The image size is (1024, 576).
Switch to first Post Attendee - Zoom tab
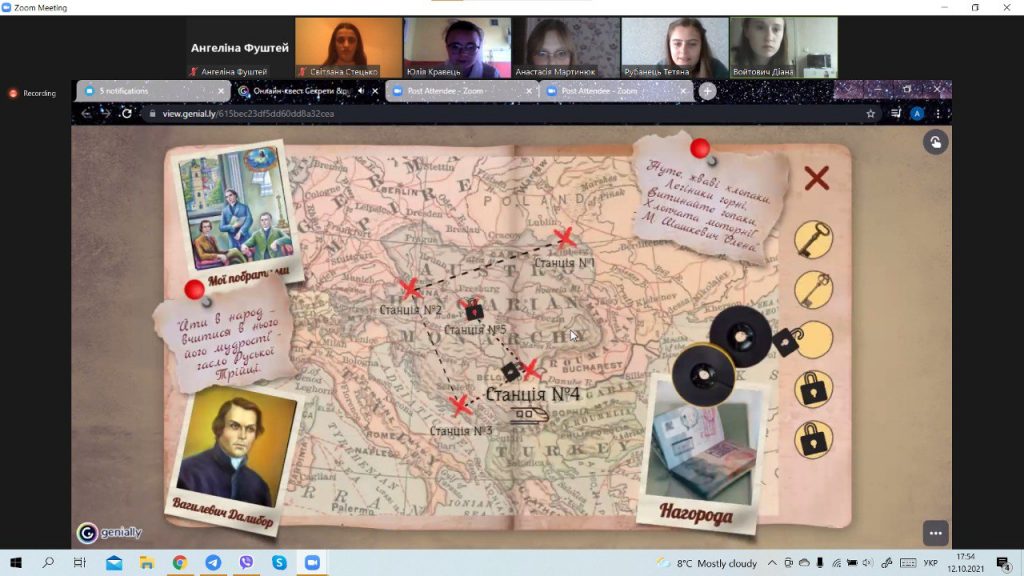461,91
